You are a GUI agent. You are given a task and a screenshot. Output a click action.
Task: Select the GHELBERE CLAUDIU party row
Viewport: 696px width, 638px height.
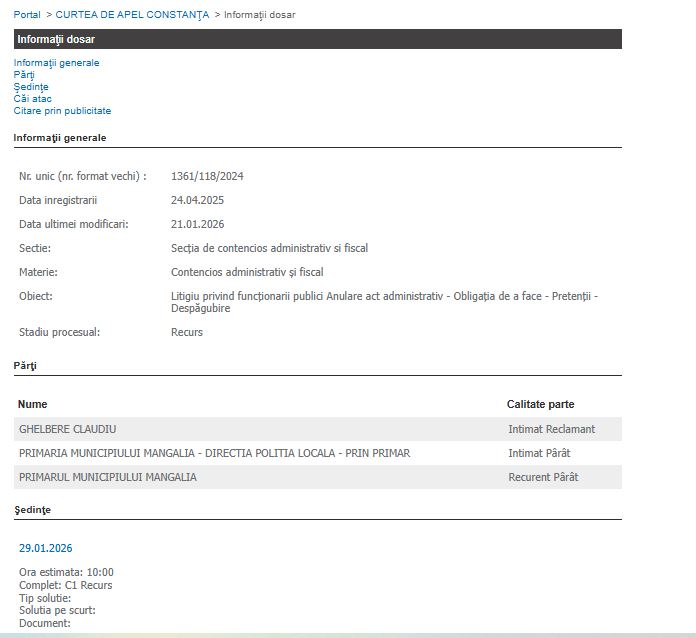(x=68, y=429)
